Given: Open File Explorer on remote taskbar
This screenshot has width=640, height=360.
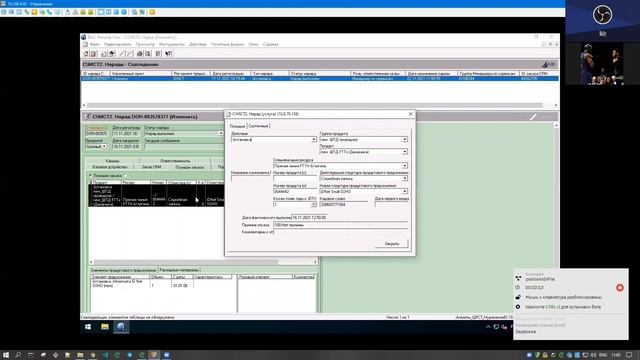Looking at the screenshot, I should [x=105, y=327].
